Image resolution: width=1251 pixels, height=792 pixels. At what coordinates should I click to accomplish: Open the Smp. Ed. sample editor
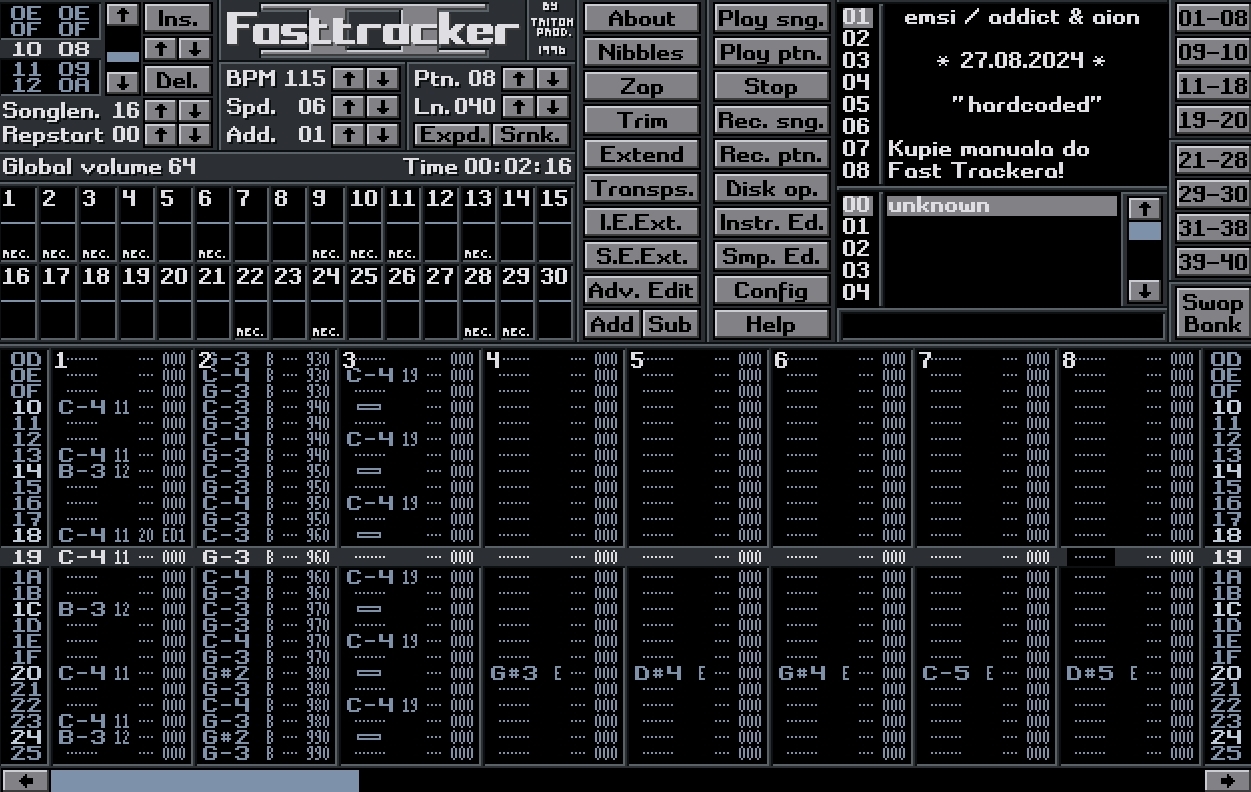[x=771, y=256]
